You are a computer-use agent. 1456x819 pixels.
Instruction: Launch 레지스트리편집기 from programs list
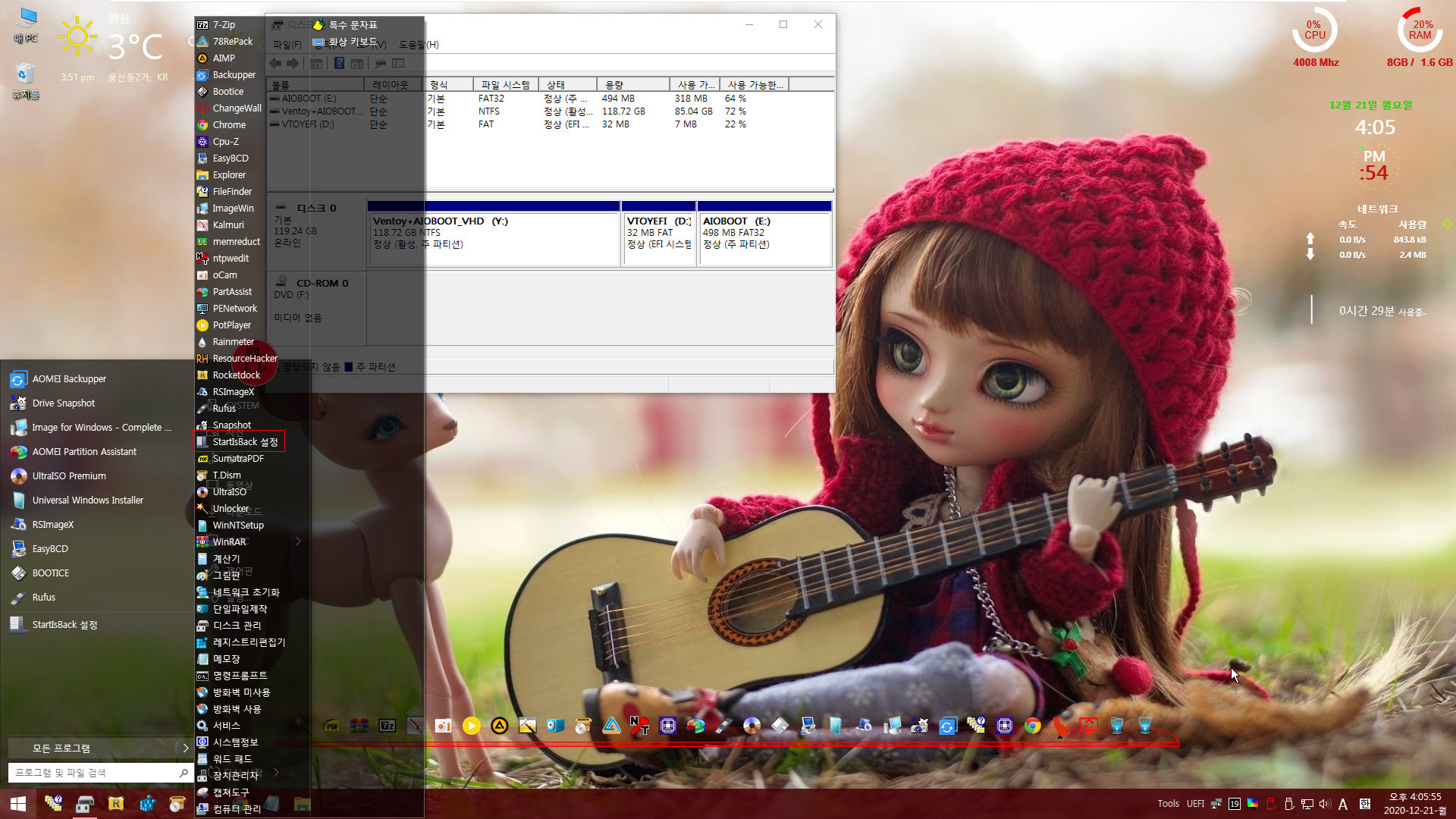241,642
